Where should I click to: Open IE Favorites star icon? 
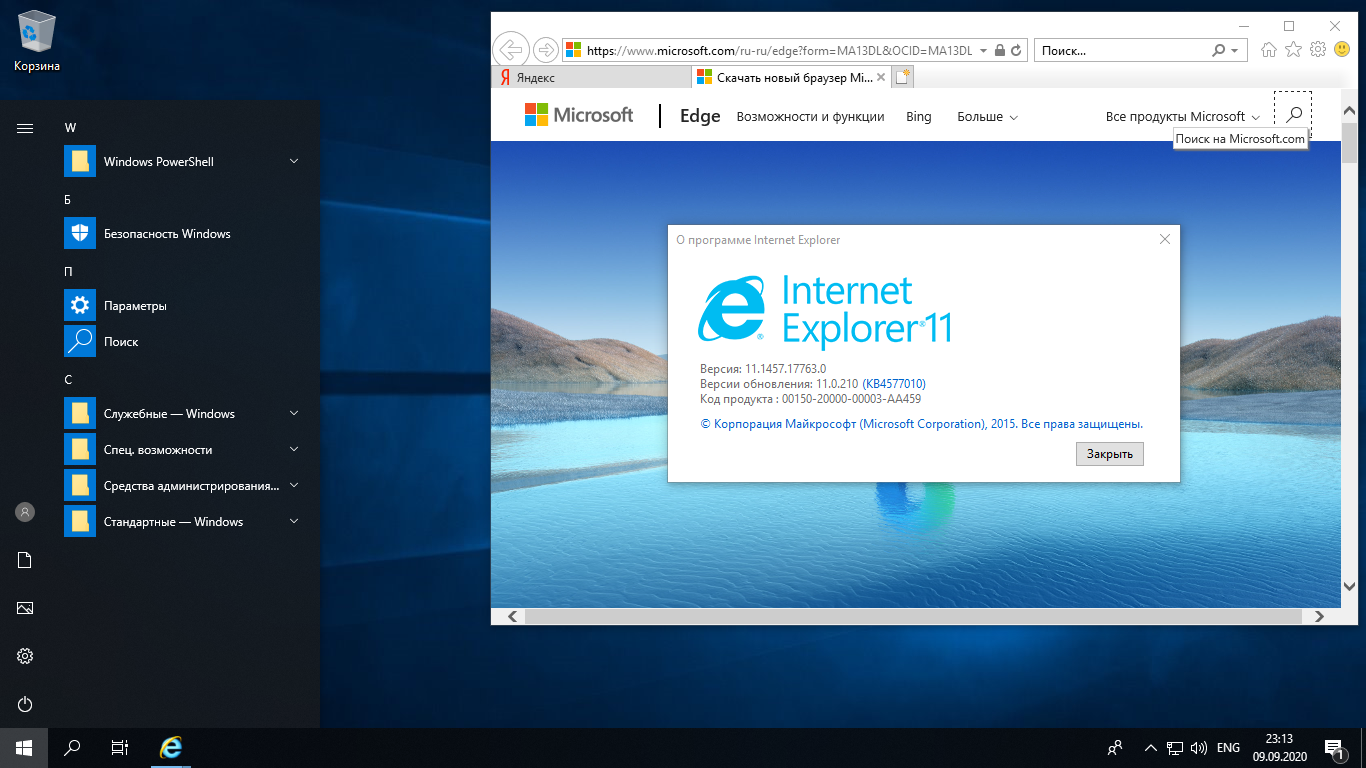click(1294, 49)
